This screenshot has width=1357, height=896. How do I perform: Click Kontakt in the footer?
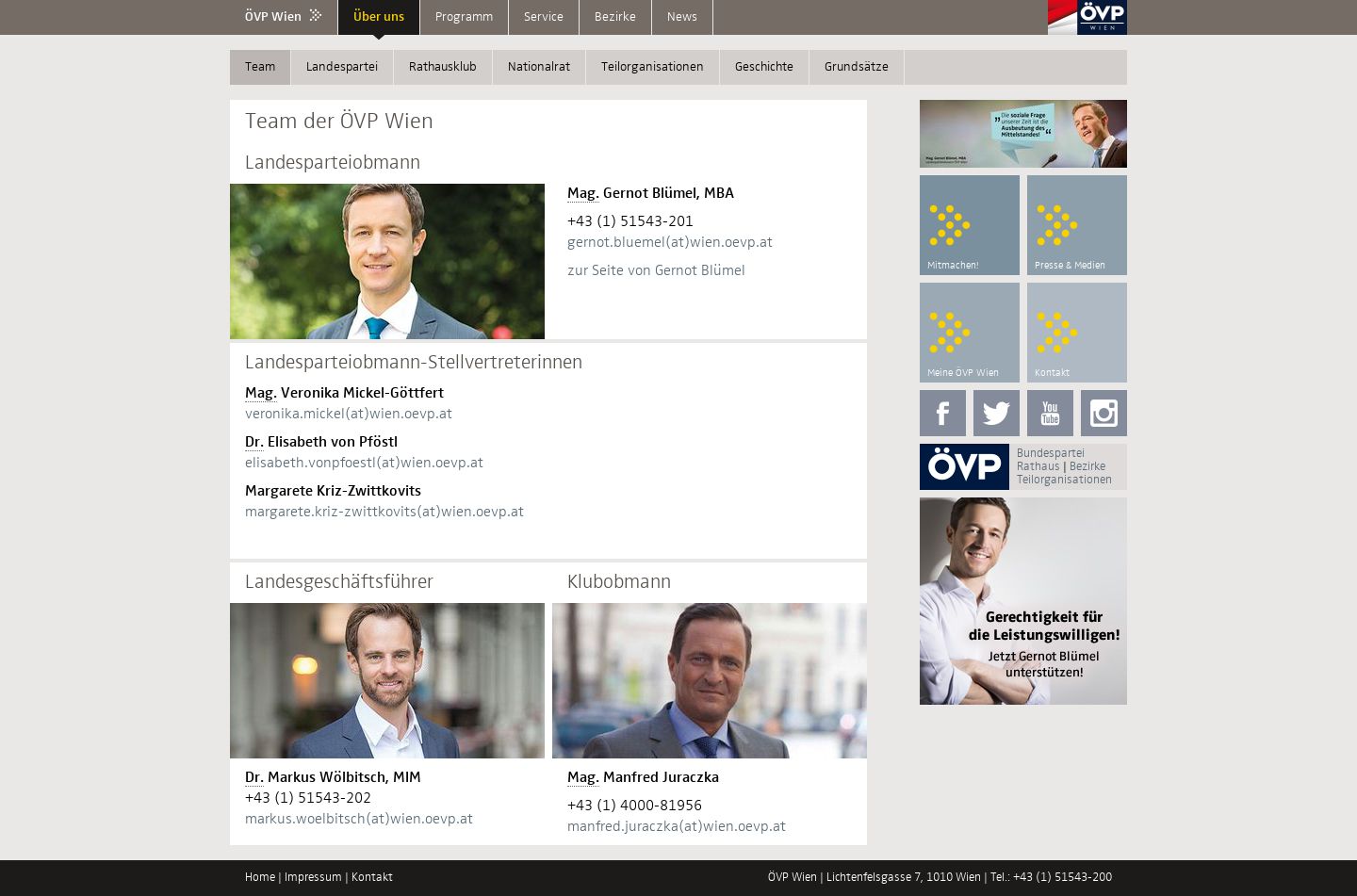pyautogui.click(x=372, y=877)
